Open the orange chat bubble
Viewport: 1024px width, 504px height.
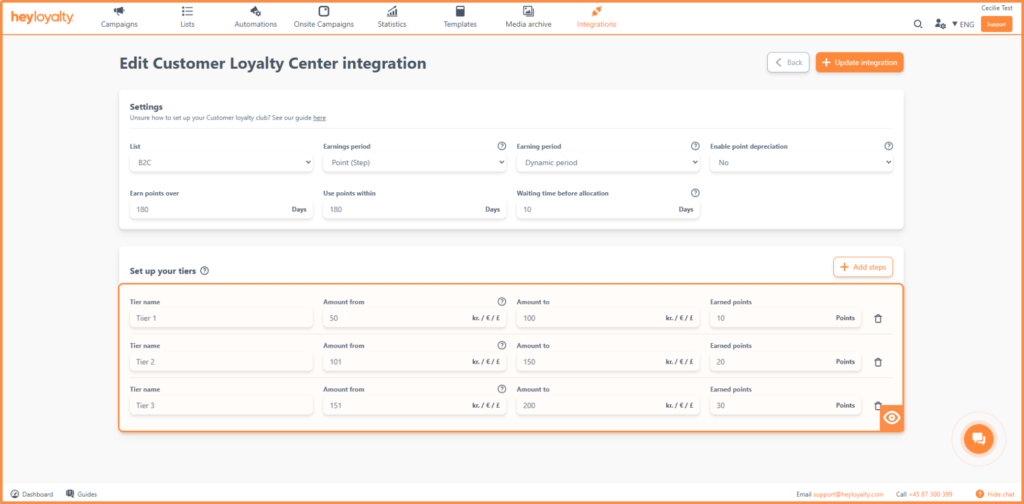pyautogui.click(x=978, y=438)
